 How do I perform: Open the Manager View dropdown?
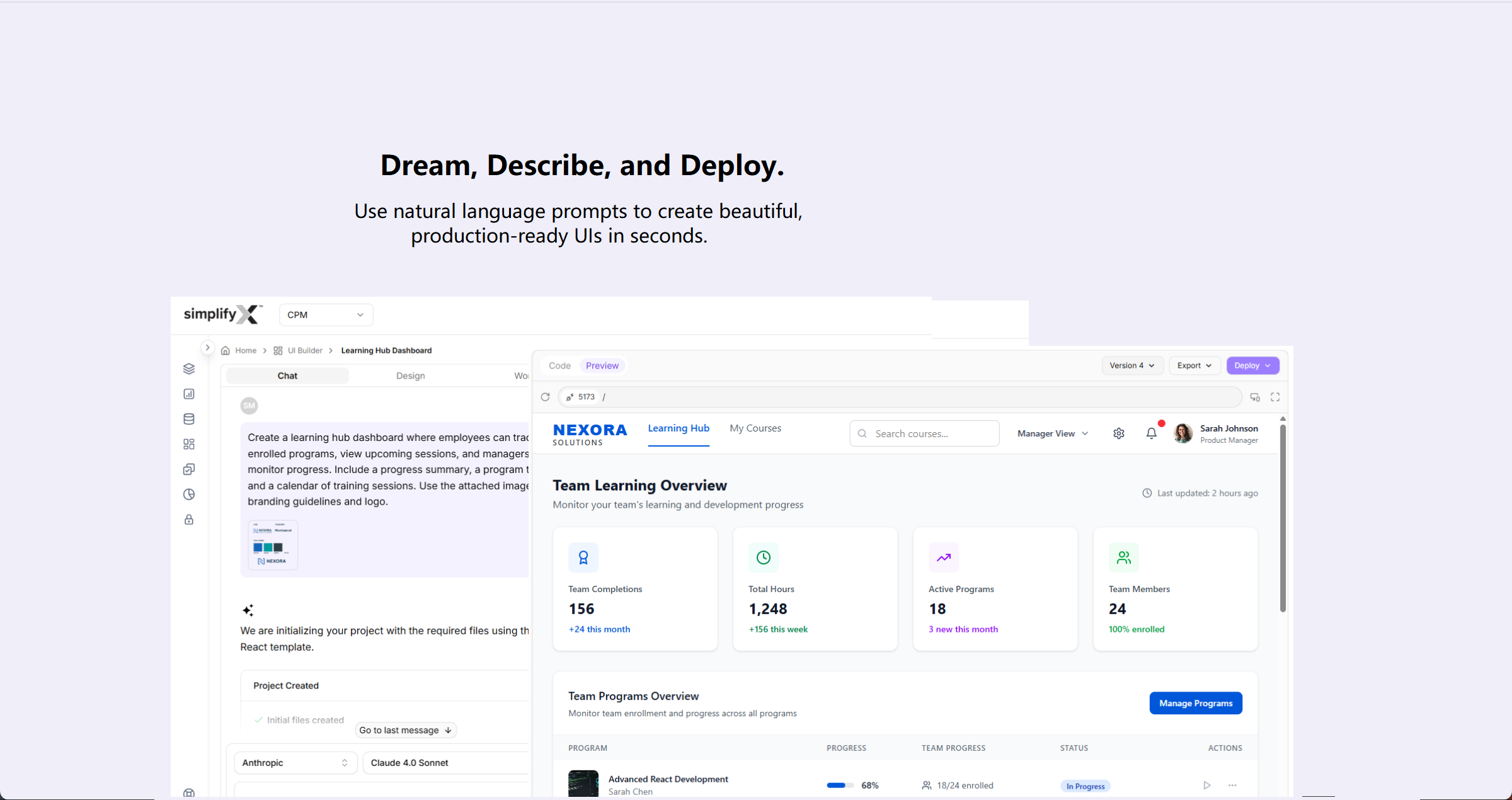(1053, 433)
